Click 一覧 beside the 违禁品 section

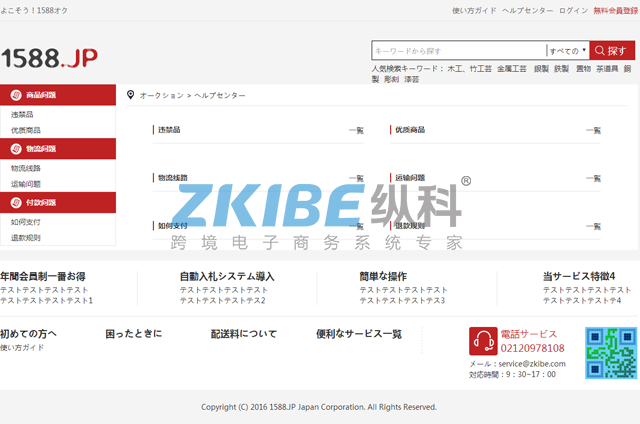pos(356,130)
